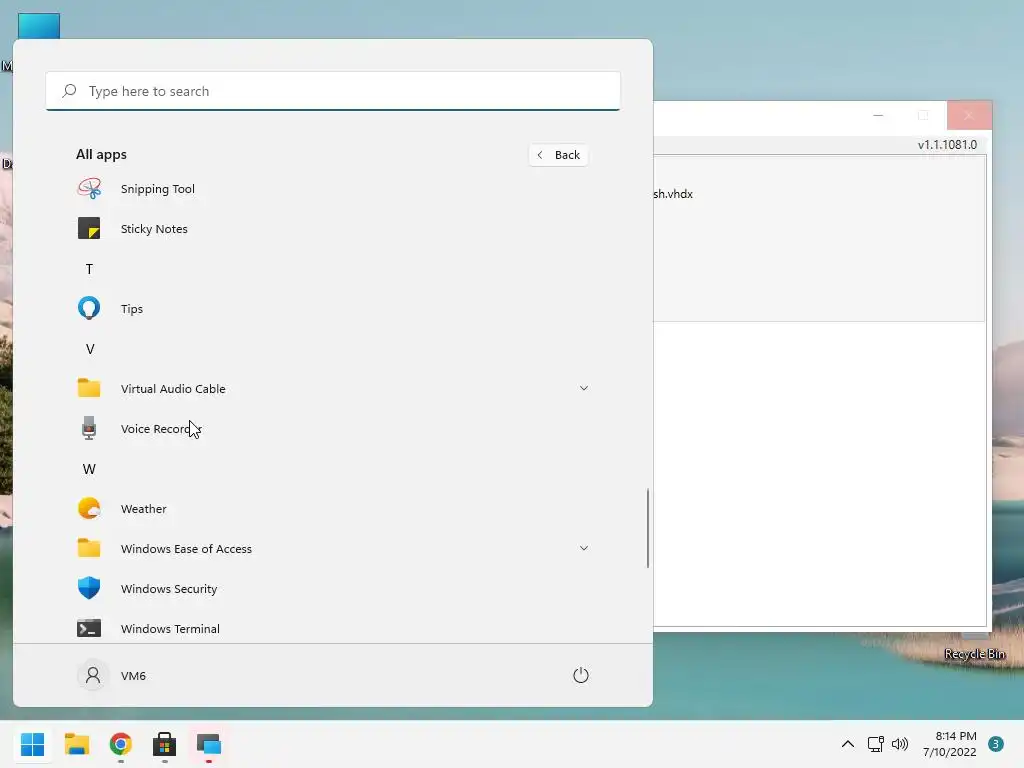Expand the Virtual Audio Cable folder chevron

(584, 388)
